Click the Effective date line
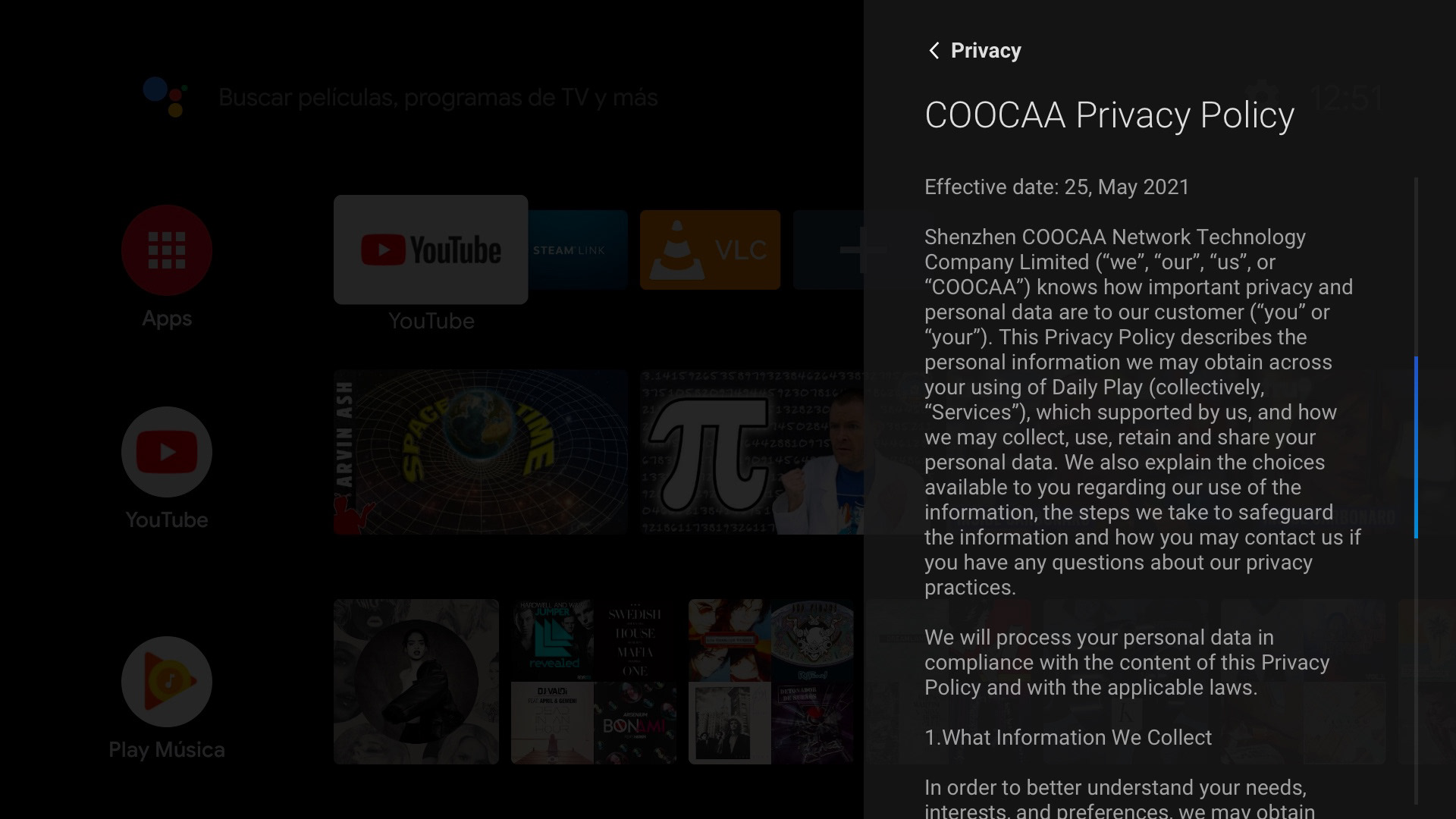 (x=1057, y=187)
